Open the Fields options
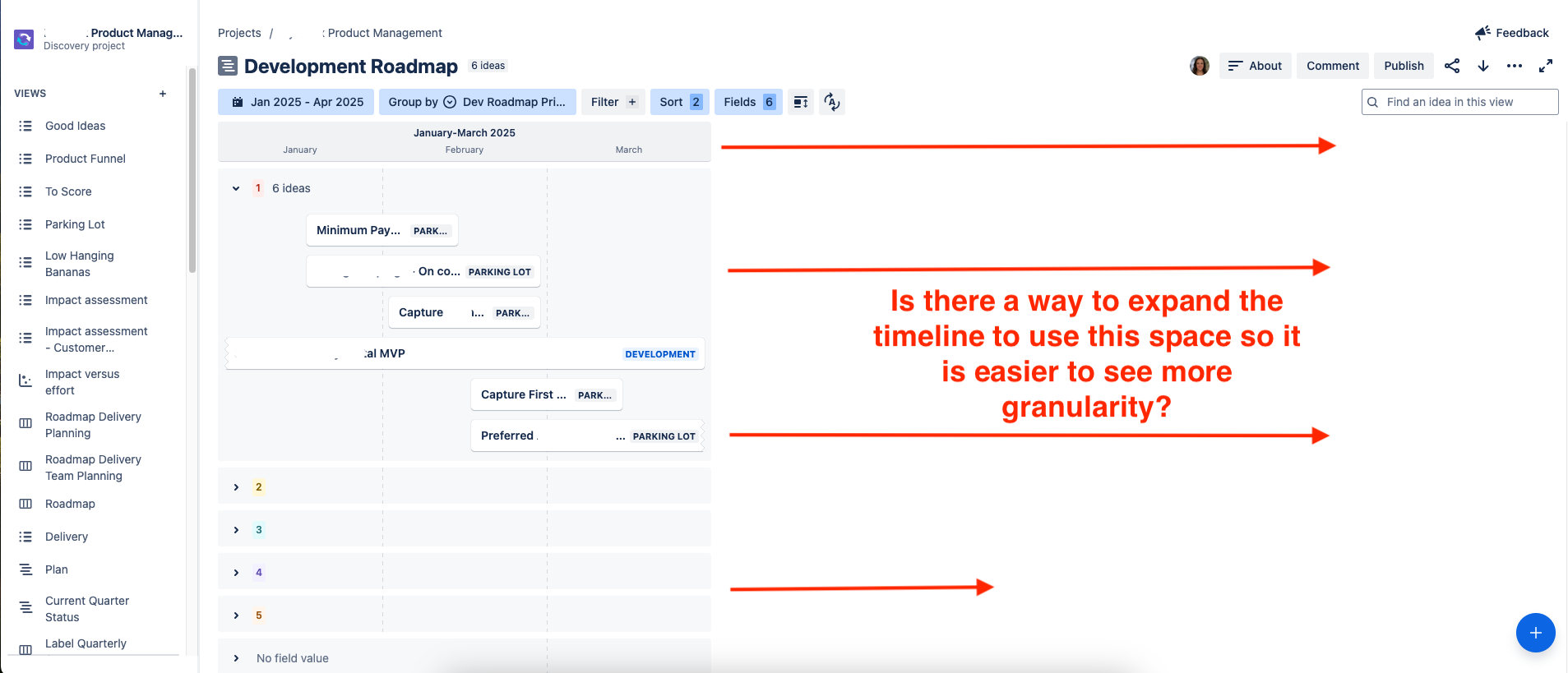This screenshot has width=1568, height=673. [749, 102]
